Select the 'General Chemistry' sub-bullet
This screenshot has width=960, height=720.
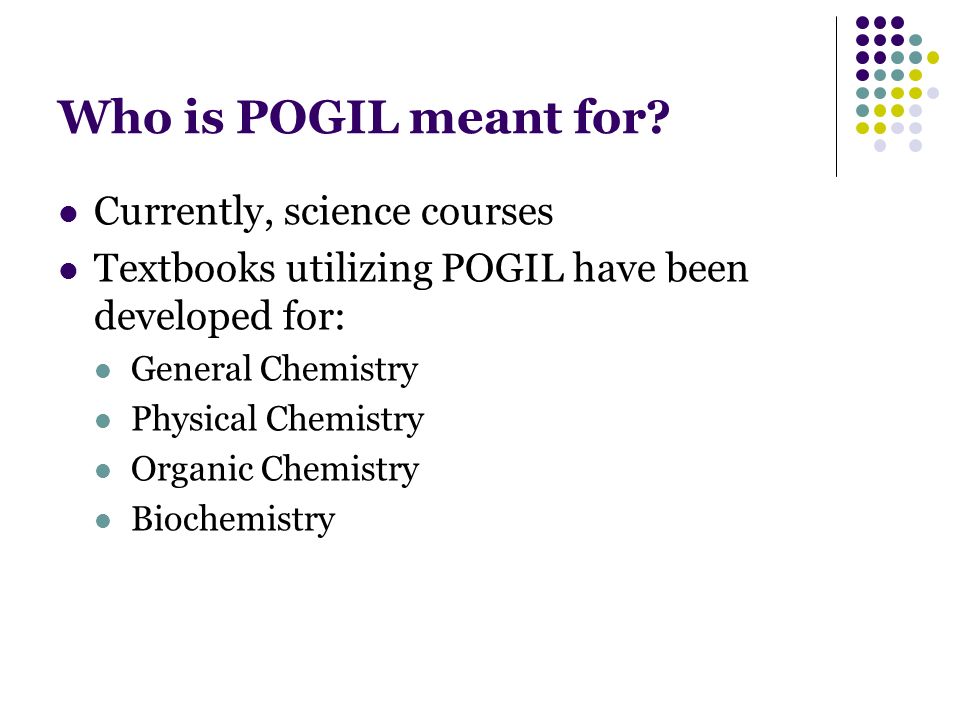click(274, 369)
